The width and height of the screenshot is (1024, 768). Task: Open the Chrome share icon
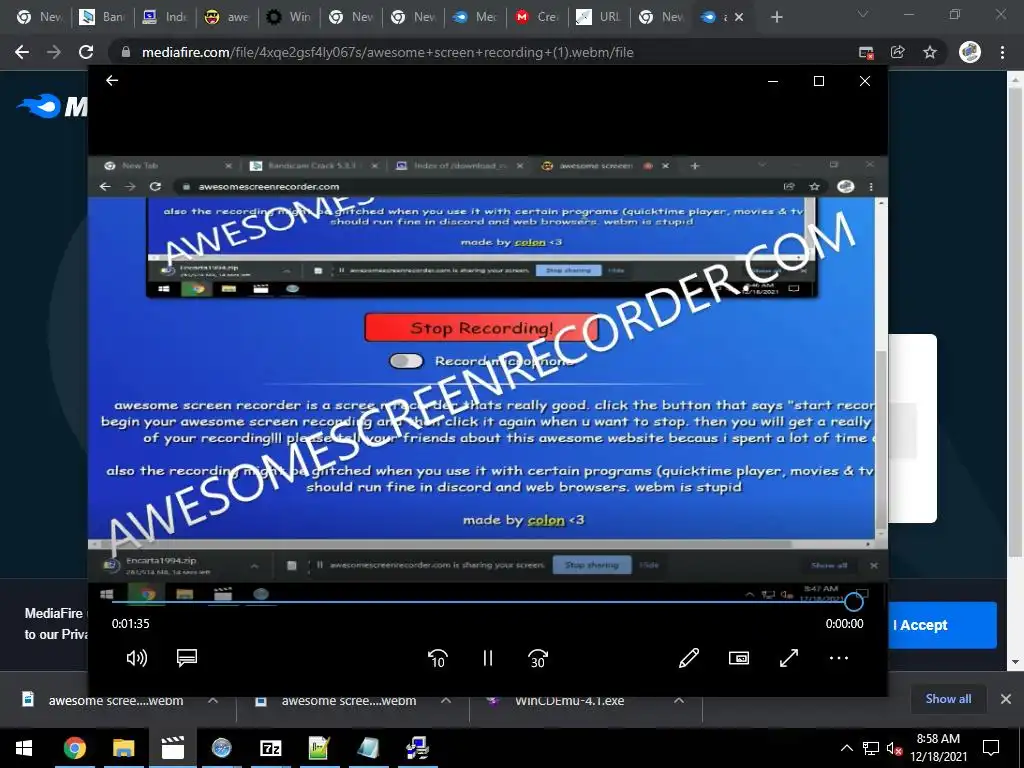tap(898, 52)
